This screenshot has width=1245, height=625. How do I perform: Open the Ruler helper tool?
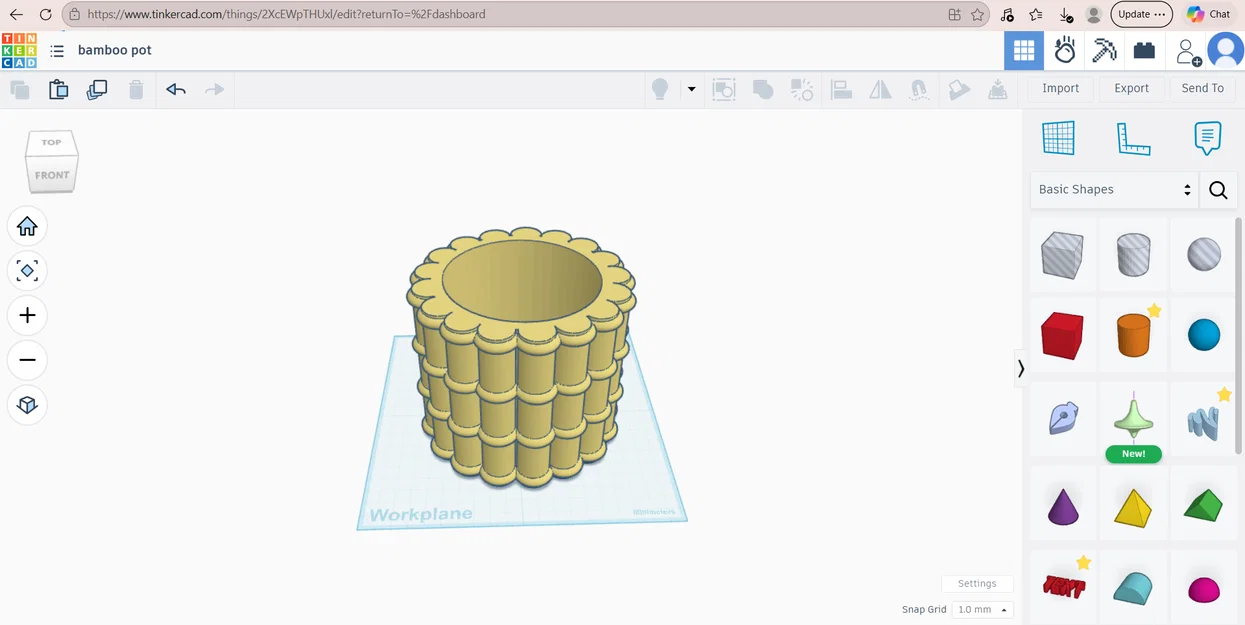pyautogui.click(x=1133, y=138)
